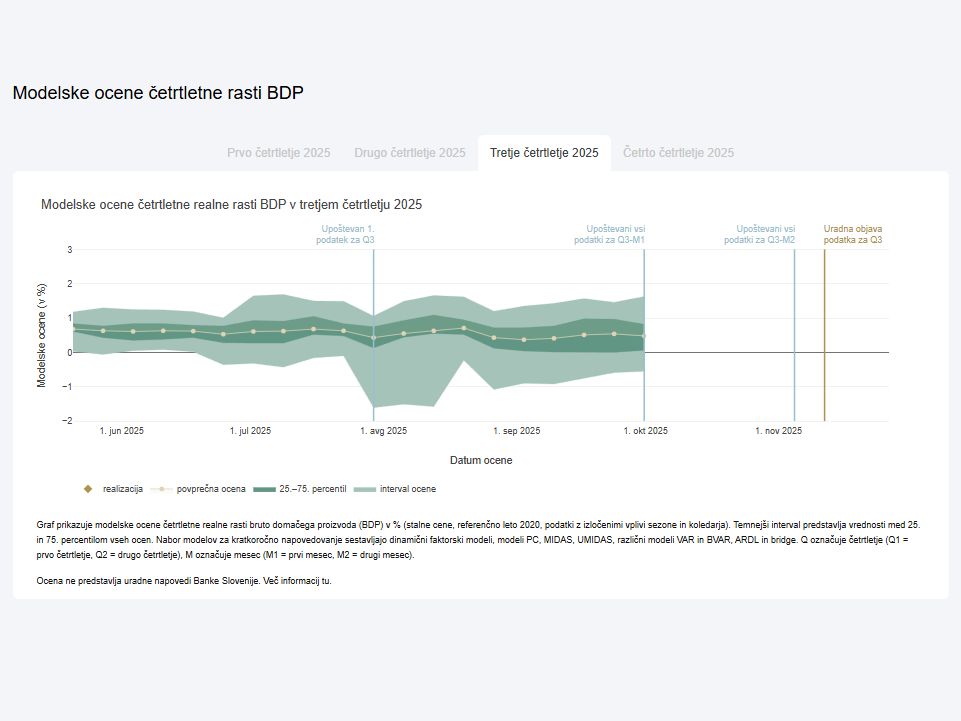Viewport: 961px width, 721px height.
Task: Click the '1. nov 2025' x-axis label
Action: click(x=778, y=431)
